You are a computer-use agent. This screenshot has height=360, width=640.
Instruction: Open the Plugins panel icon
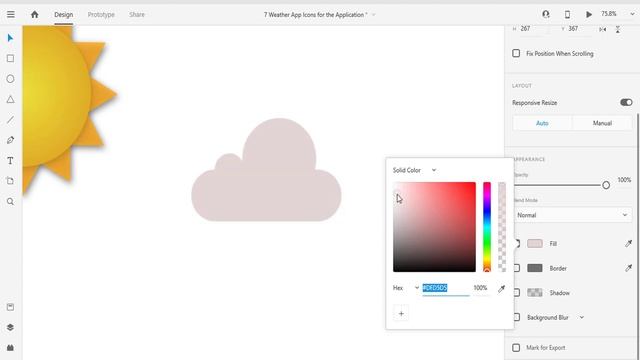10,348
